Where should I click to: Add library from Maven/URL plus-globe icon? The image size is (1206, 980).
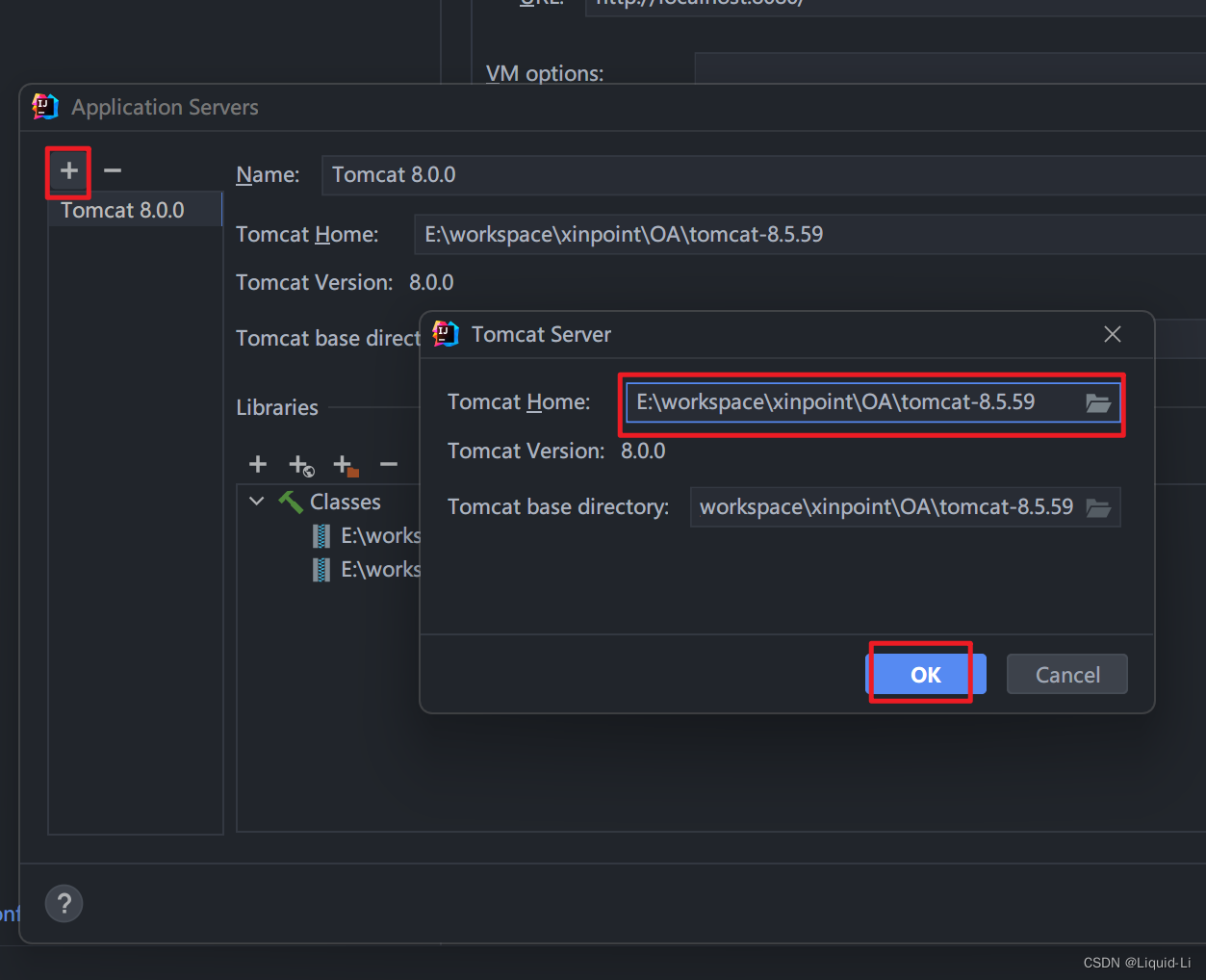click(301, 465)
